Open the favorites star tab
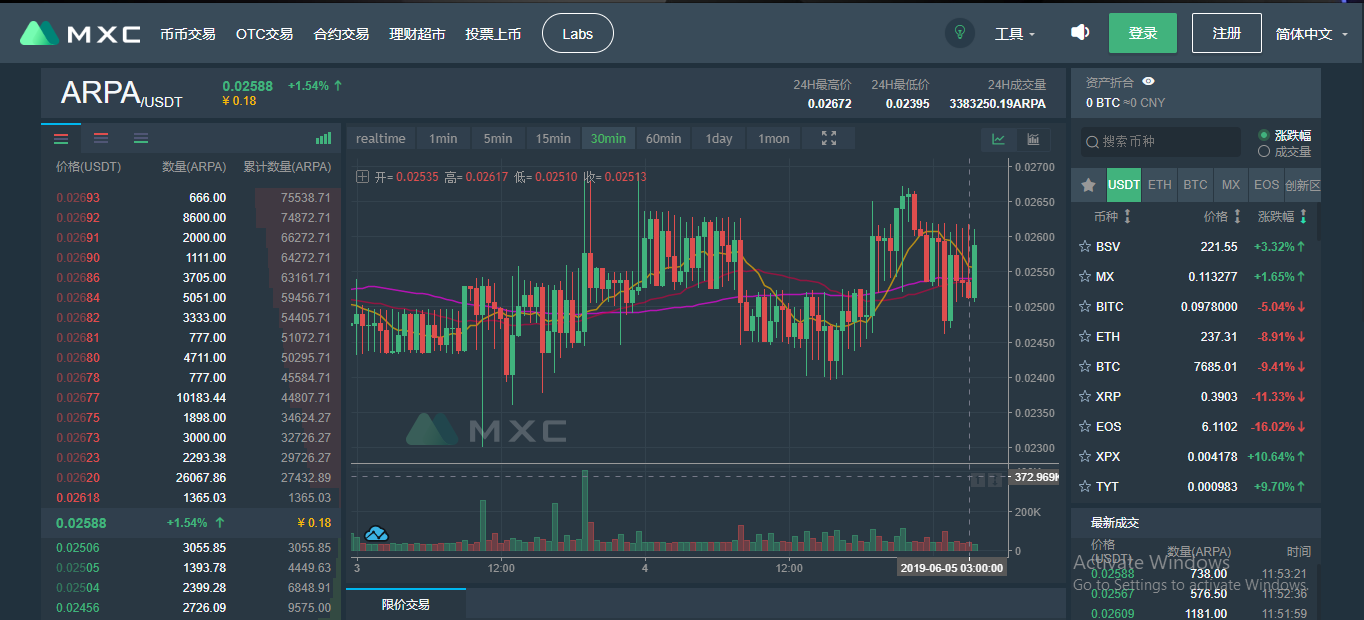Viewport: 1364px width, 620px height. pyautogui.click(x=1088, y=185)
